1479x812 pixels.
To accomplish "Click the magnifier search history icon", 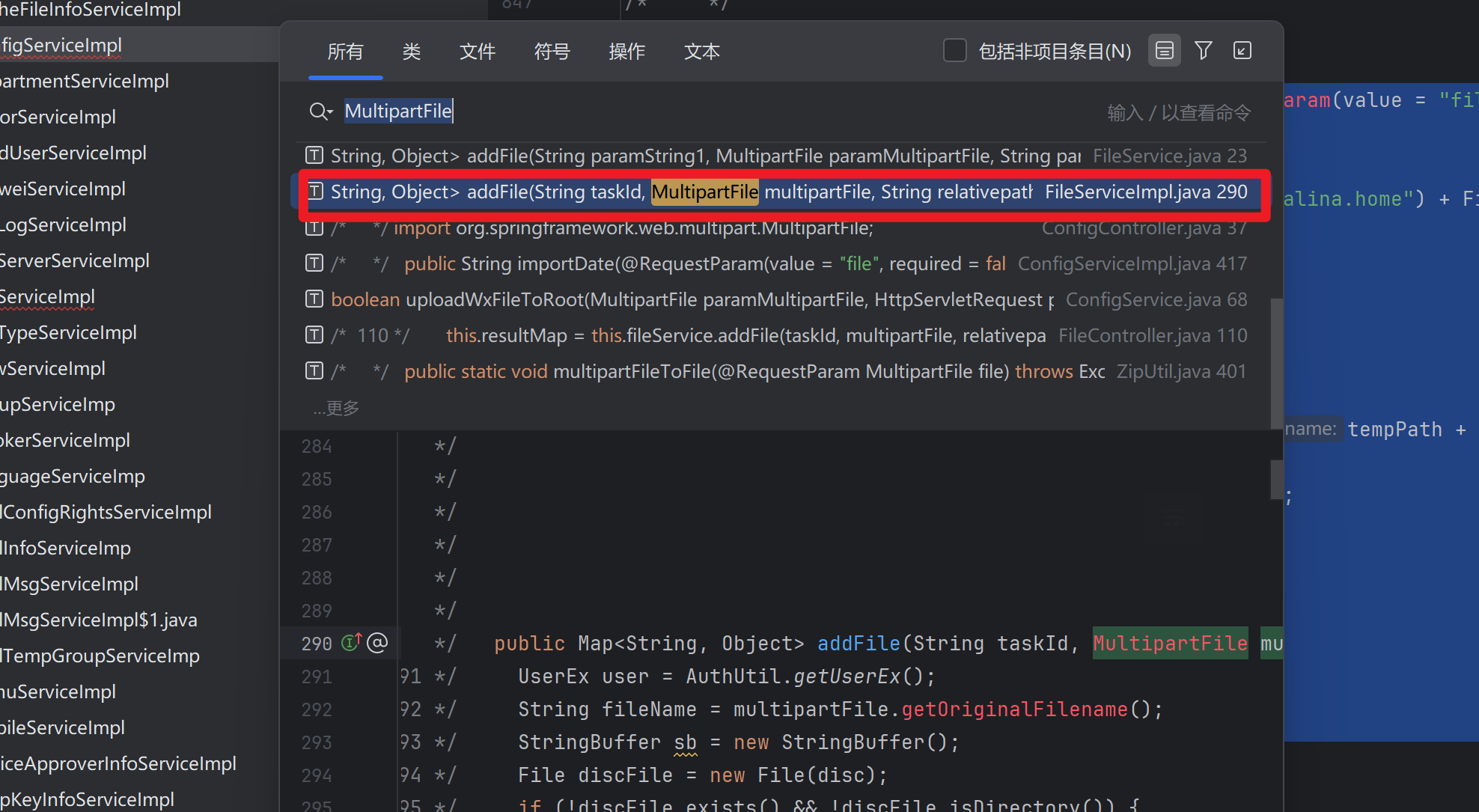I will point(320,112).
